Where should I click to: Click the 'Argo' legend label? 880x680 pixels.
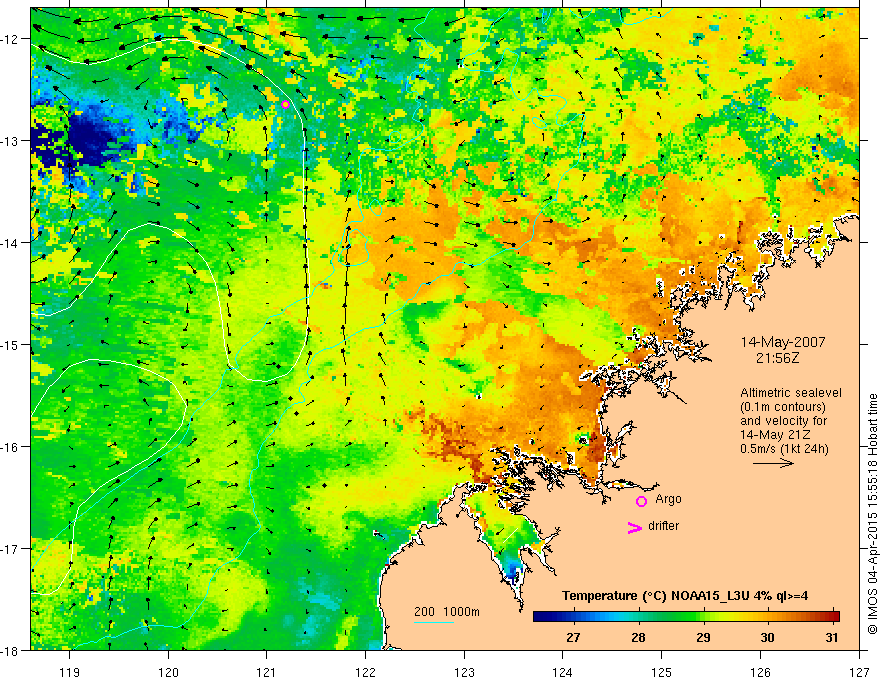pos(668,499)
